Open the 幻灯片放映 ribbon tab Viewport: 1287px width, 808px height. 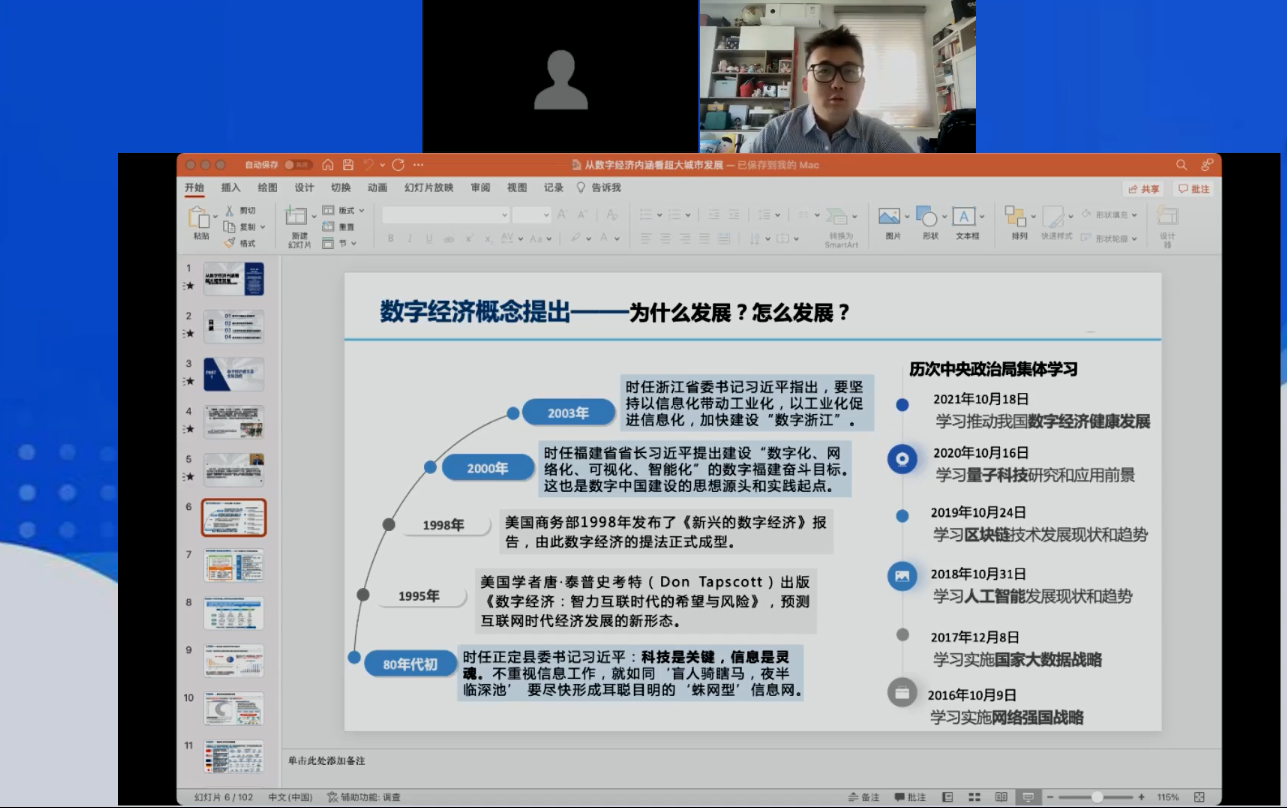(429, 188)
